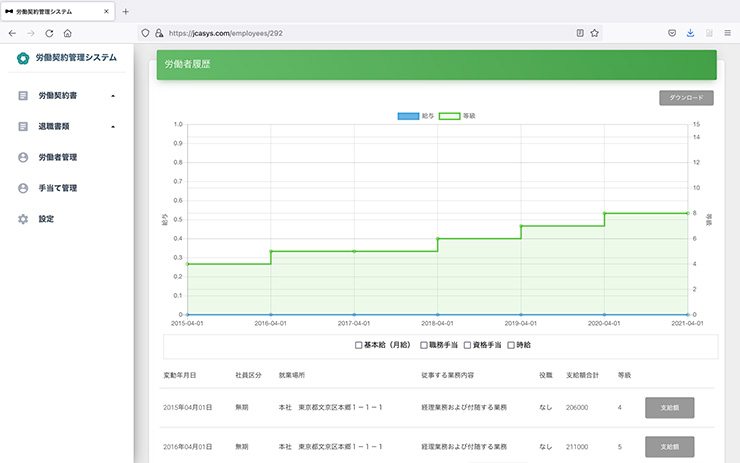The width and height of the screenshot is (740, 463).
Task: Click the padlock site security icon
Action: (x=159, y=33)
